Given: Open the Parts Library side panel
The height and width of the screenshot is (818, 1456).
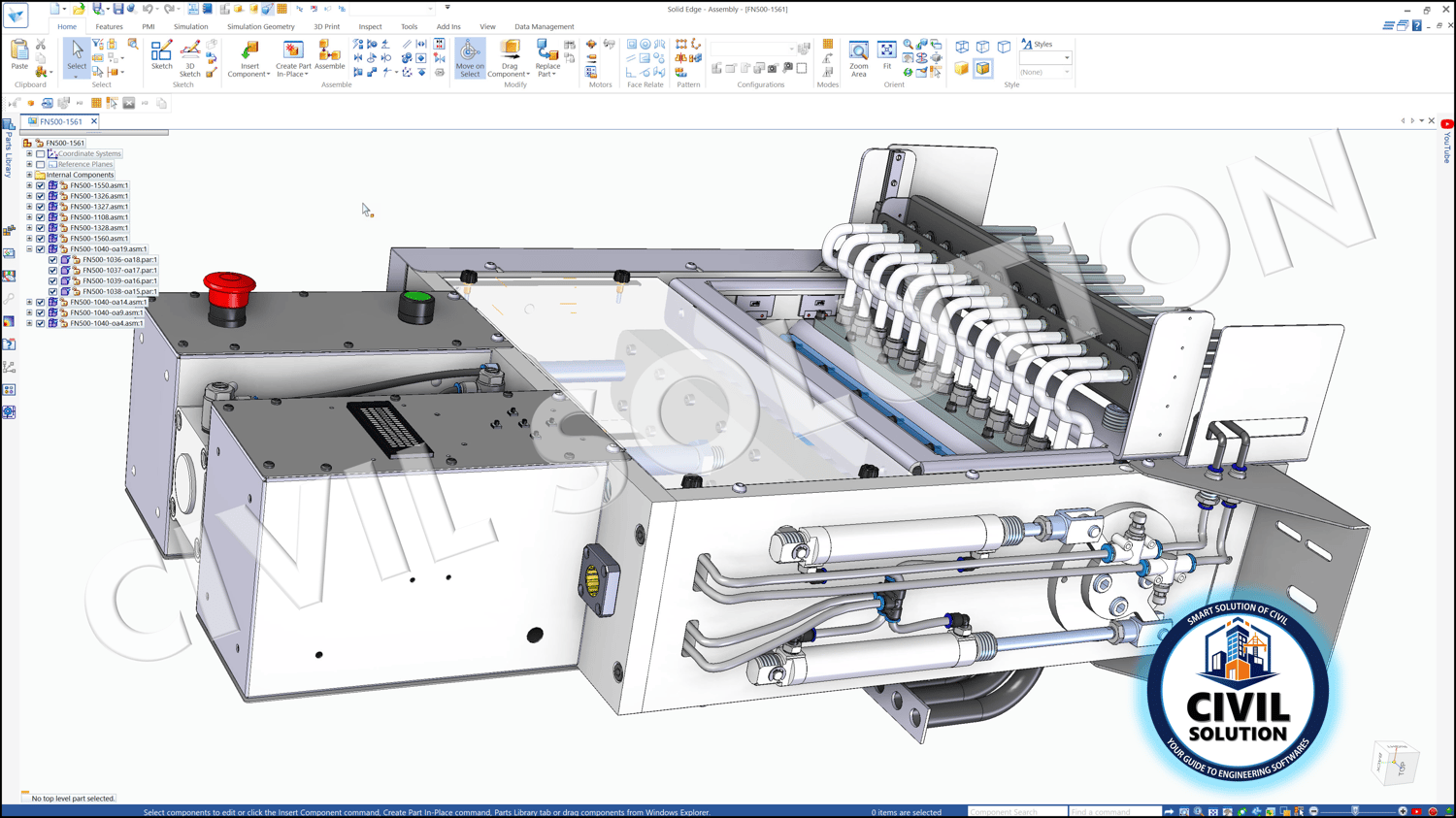Looking at the screenshot, I should [9, 150].
